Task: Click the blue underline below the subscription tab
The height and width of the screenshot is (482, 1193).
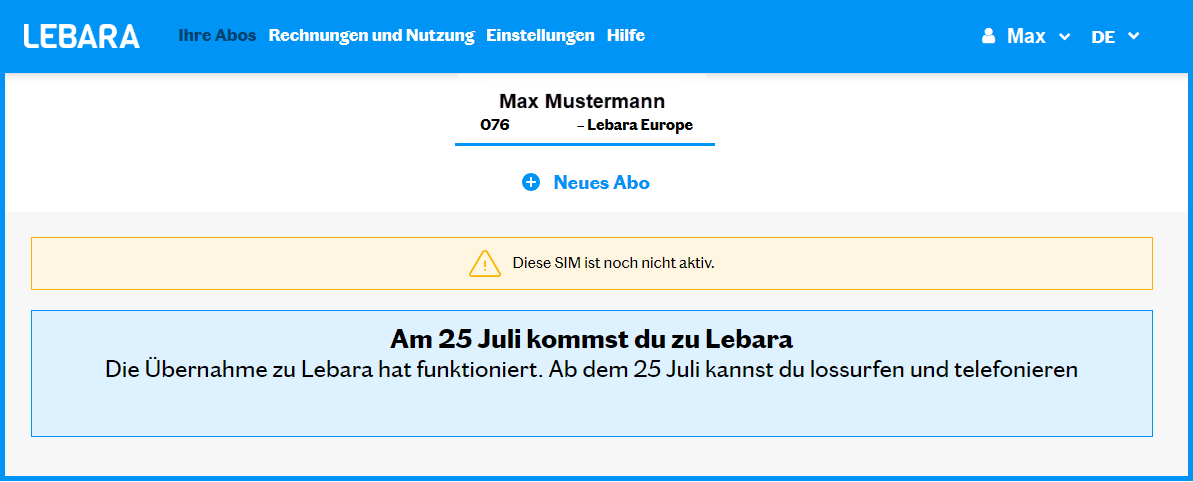Action: [585, 144]
